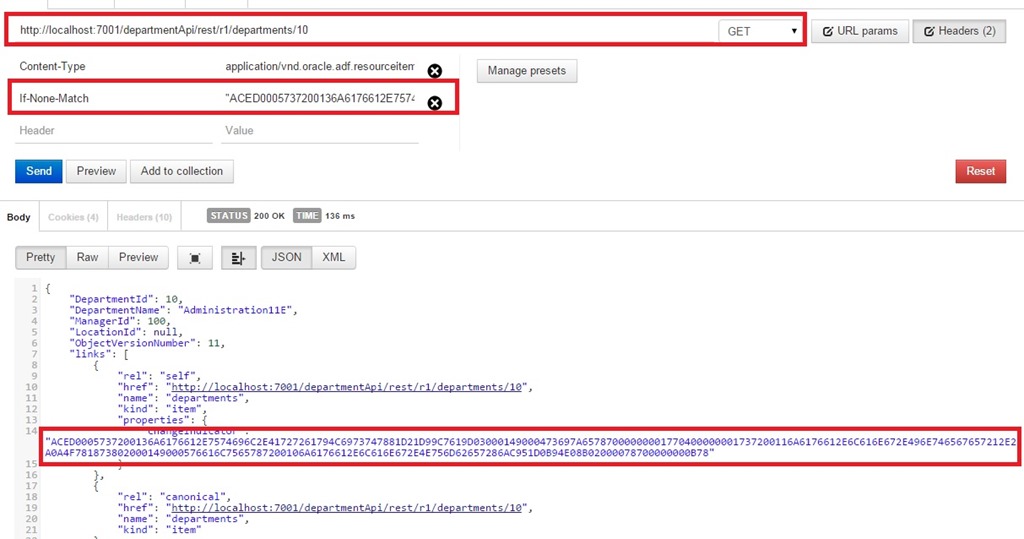
Task: Open the Manage presets button
Action: coord(527,71)
